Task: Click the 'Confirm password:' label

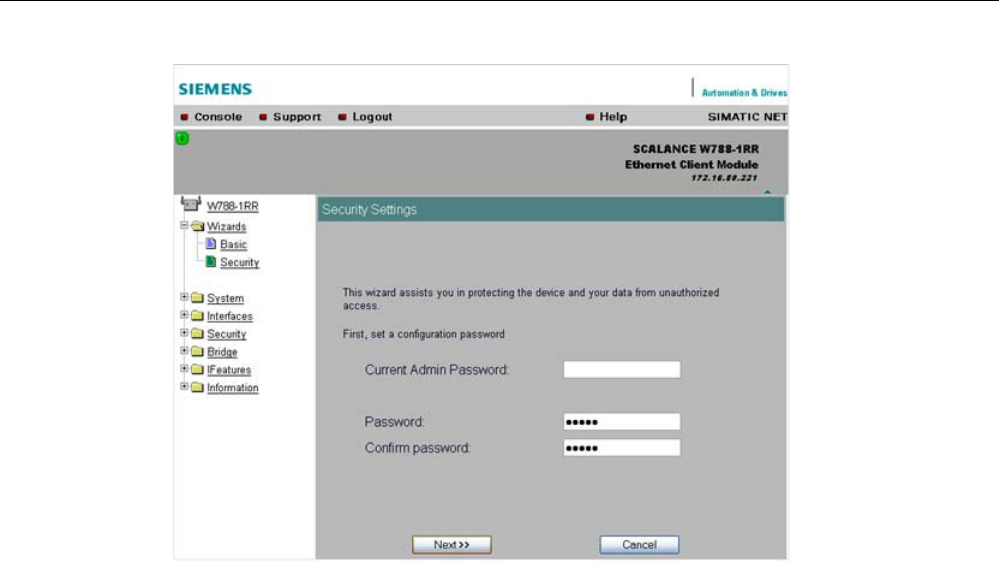Action: pyautogui.click(x=417, y=448)
